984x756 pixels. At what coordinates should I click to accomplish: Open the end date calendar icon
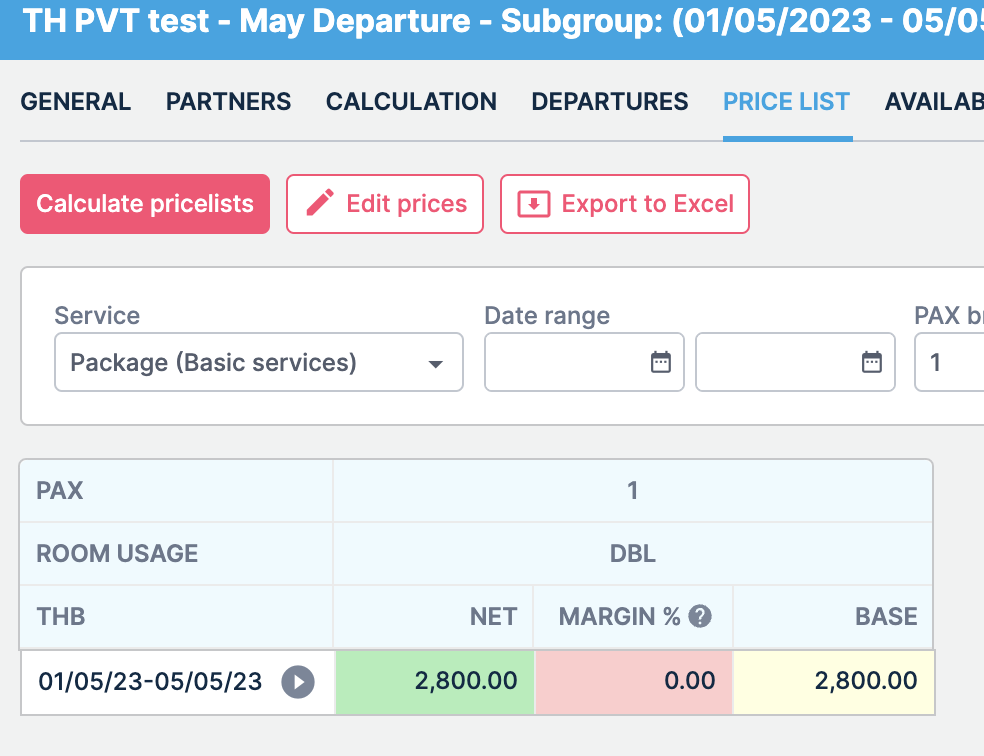coord(872,362)
